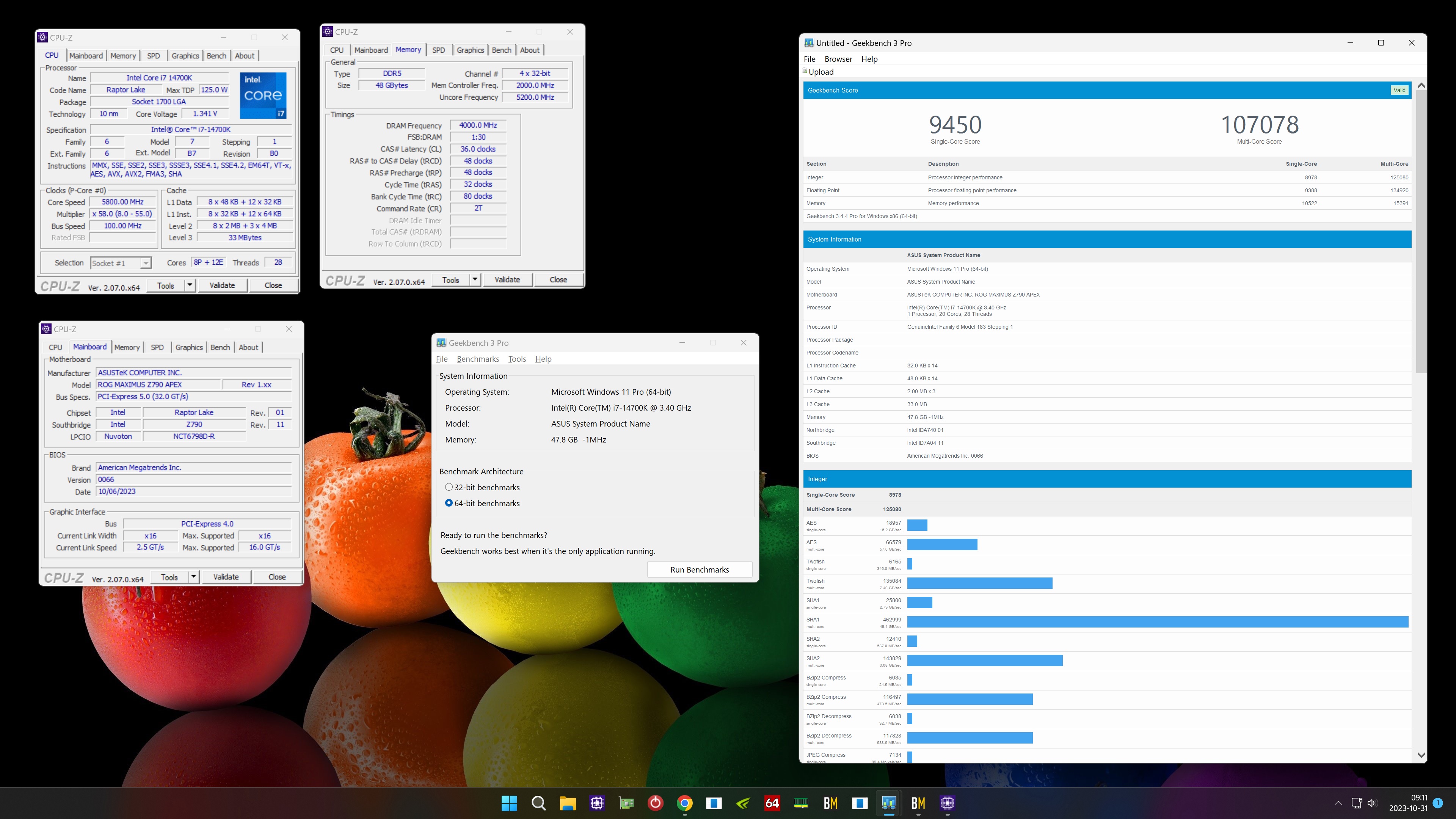The image size is (1456, 819).
Task: Open Help menu in Untitled Geekbench window
Action: pos(869,59)
